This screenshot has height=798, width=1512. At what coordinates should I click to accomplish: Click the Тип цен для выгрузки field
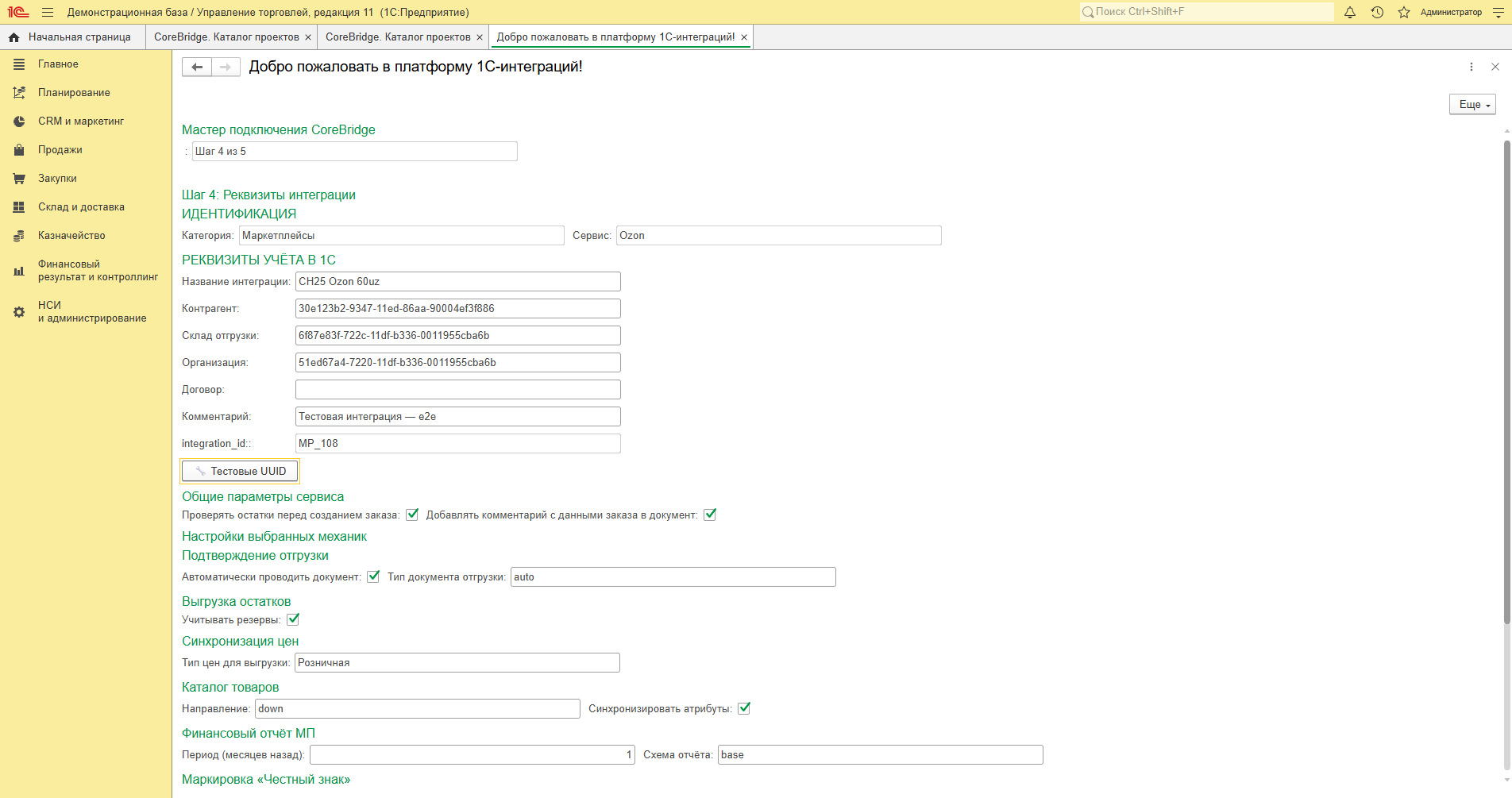[457, 663]
